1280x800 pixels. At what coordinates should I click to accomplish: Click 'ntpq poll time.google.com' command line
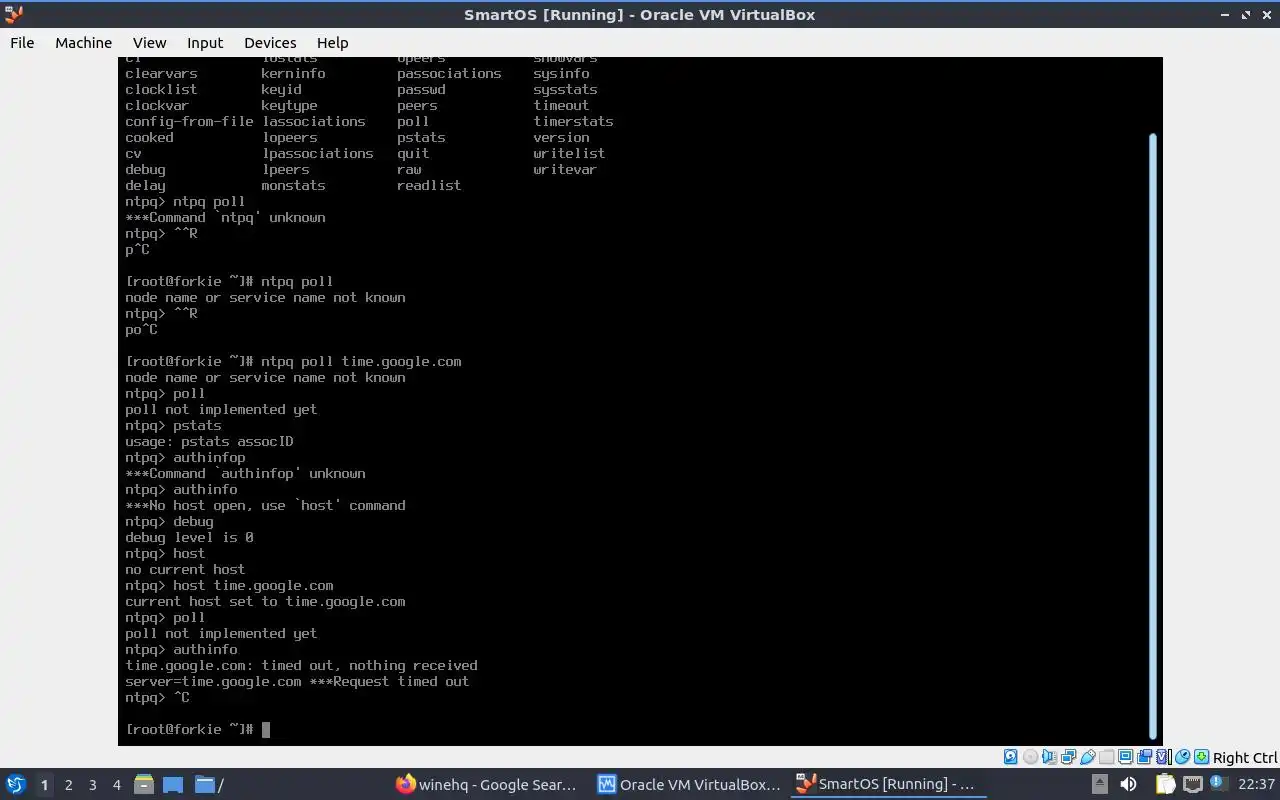(293, 361)
